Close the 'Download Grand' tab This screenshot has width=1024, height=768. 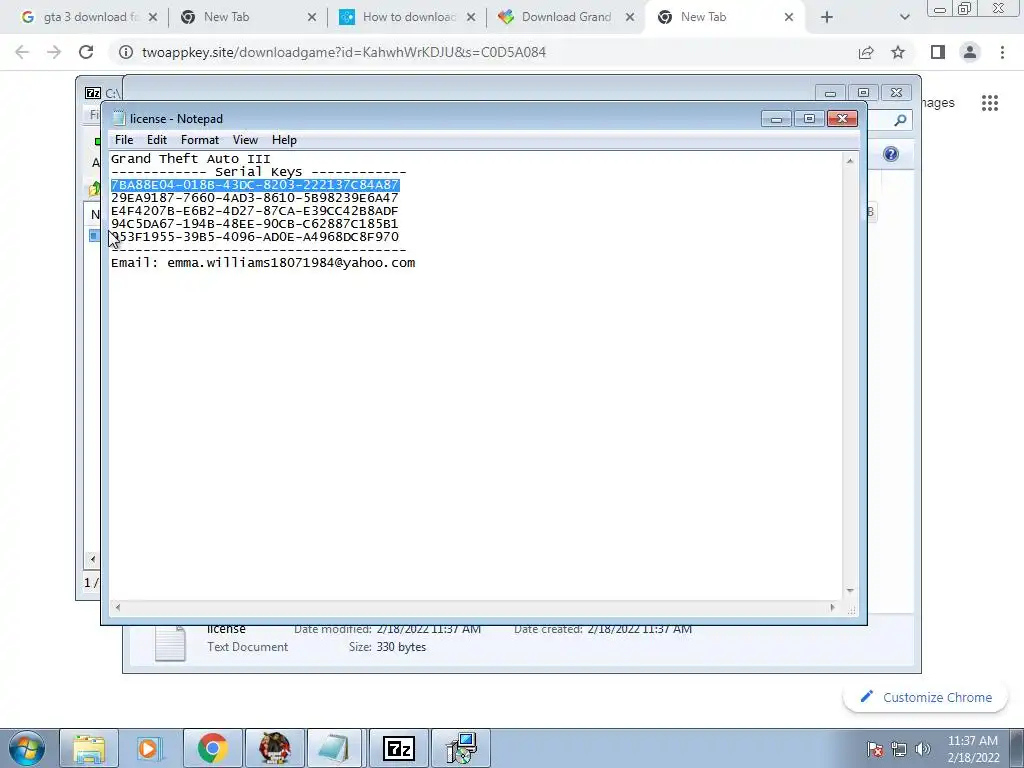pos(630,17)
